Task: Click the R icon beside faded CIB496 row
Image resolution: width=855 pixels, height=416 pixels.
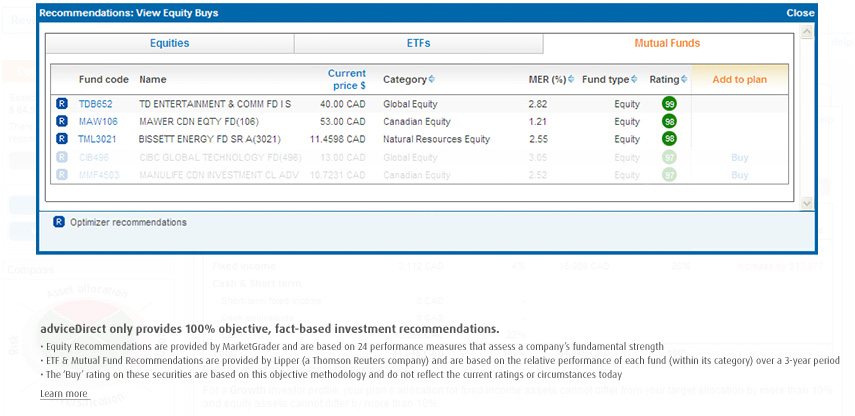Action: click(62, 158)
